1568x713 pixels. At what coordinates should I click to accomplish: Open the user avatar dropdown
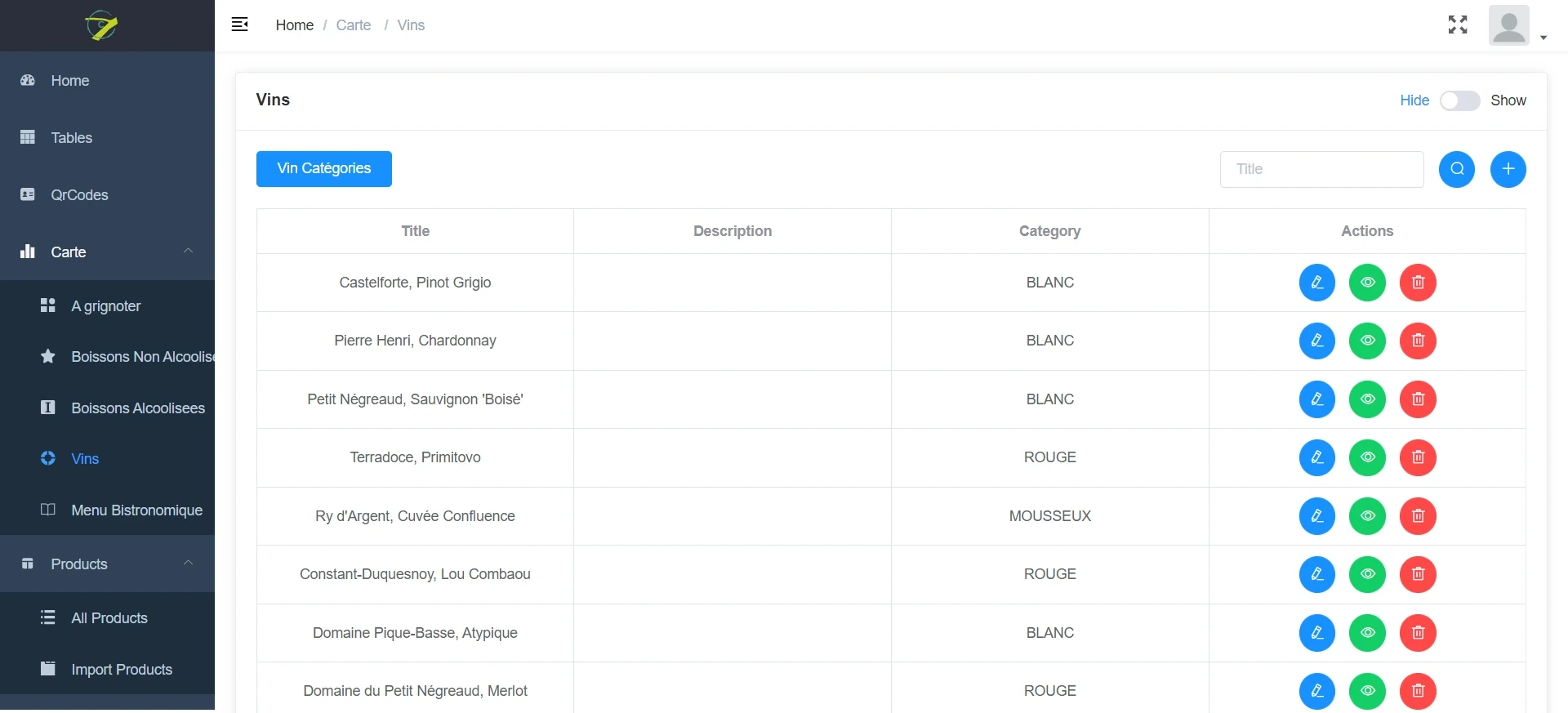coord(1517,26)
